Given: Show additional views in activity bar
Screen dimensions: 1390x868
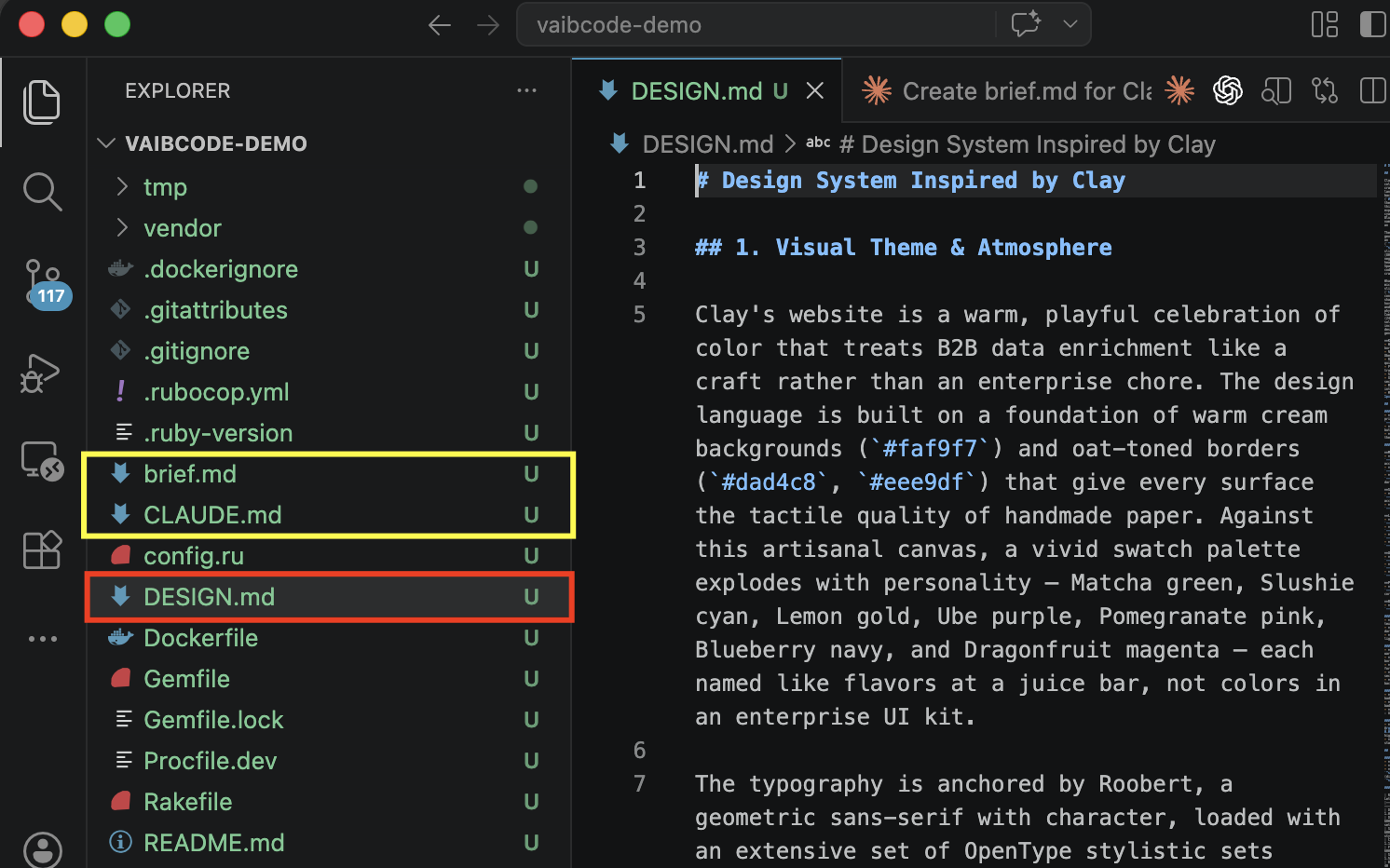Looking at the screenshot, I should coord(42,639).
